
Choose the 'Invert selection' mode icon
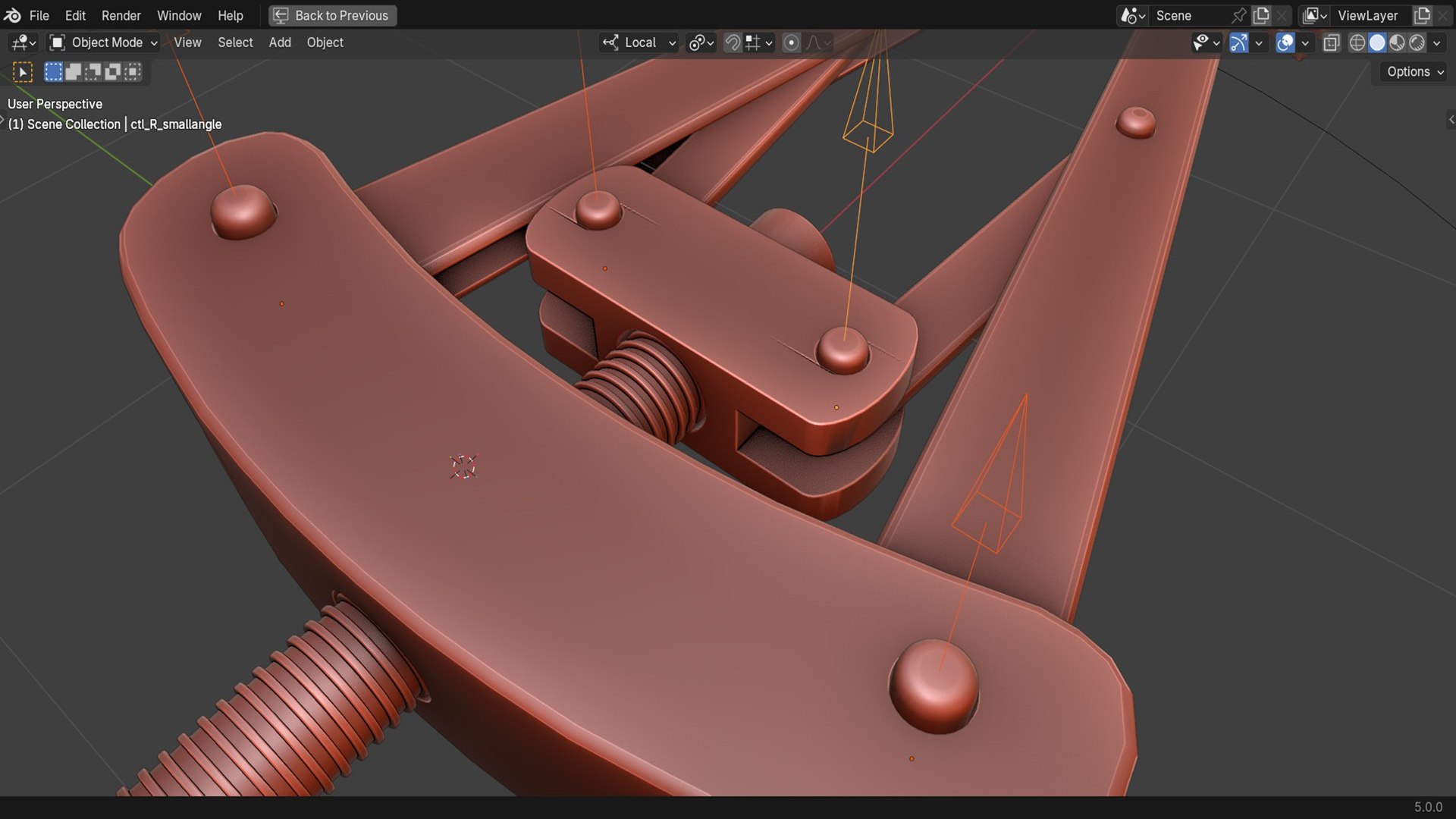click(113, 72)
